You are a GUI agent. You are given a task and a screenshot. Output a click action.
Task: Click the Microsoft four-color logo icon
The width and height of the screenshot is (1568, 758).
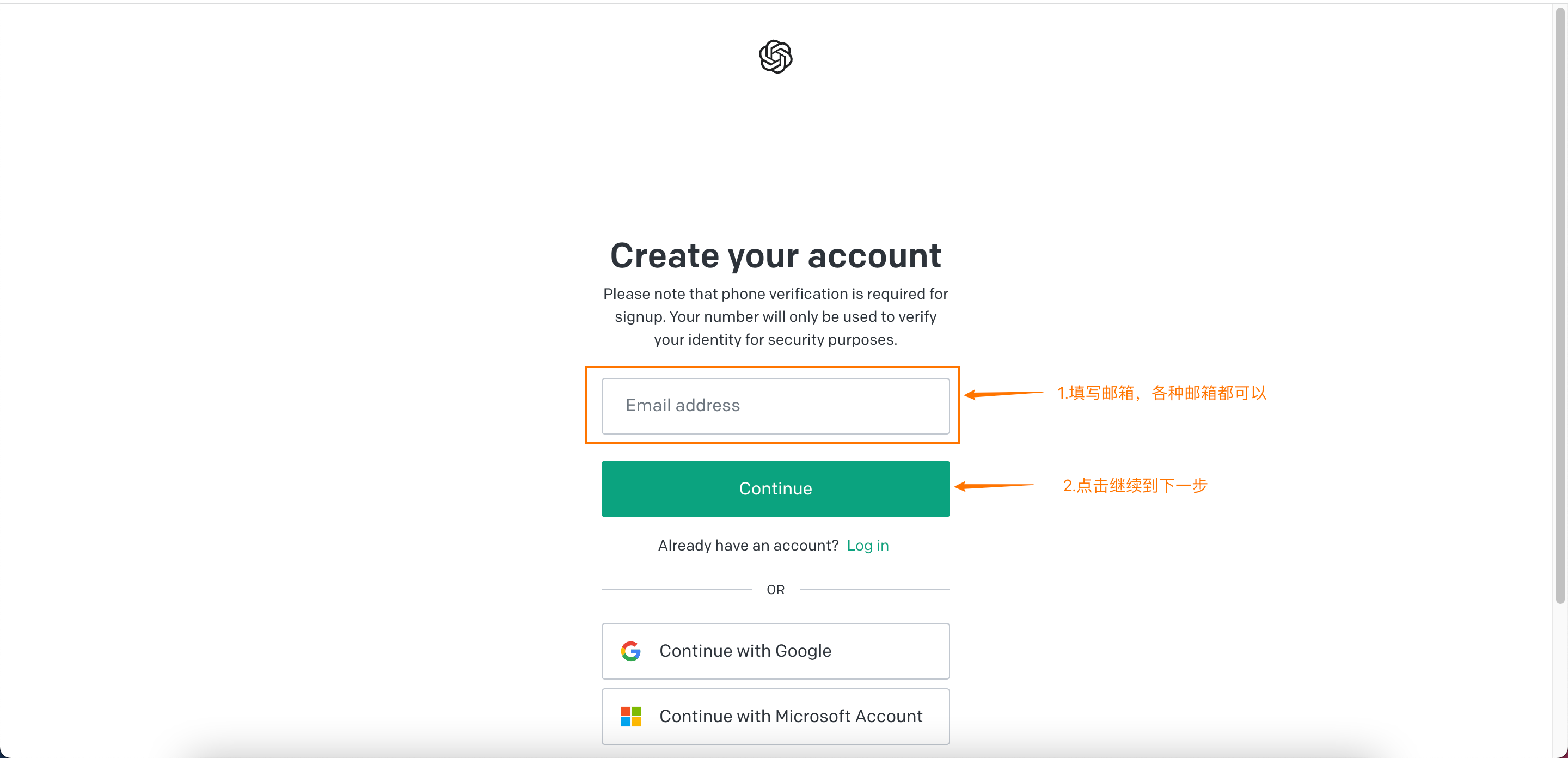[x=630, y=716]
